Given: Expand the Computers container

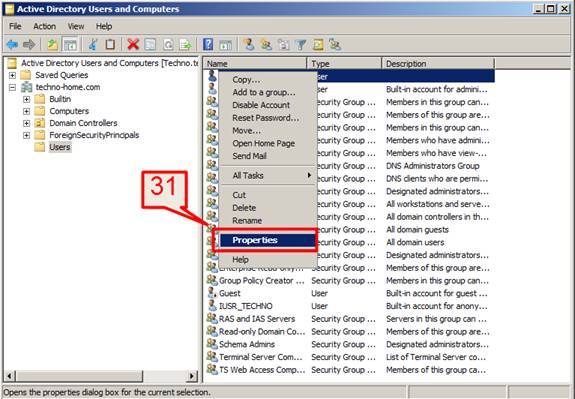Looking at the screenshot, I should (x=26, y=111).
